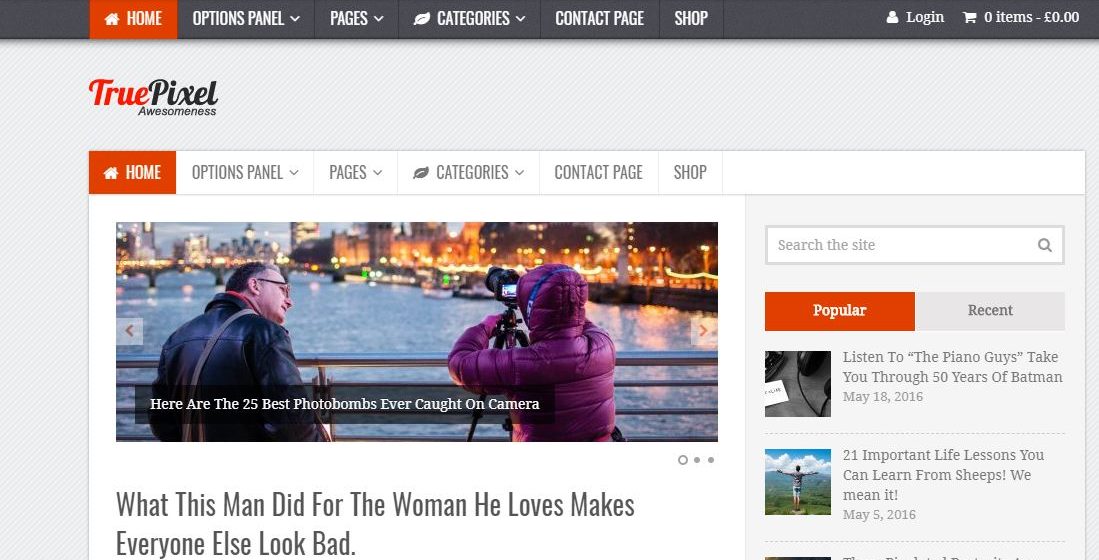Open Contact Page in the top dark bar
The height and width of the screenshot is (560, 1099).
coord(600,19)
